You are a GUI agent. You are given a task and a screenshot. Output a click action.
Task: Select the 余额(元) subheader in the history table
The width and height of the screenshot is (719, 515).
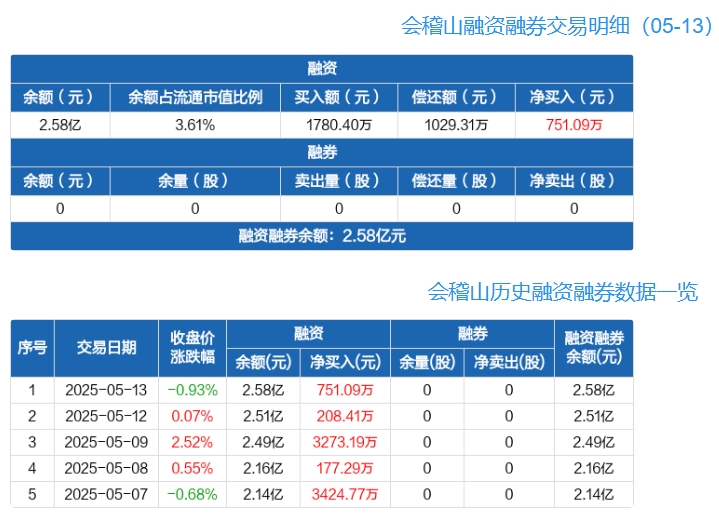coord(263,363)
